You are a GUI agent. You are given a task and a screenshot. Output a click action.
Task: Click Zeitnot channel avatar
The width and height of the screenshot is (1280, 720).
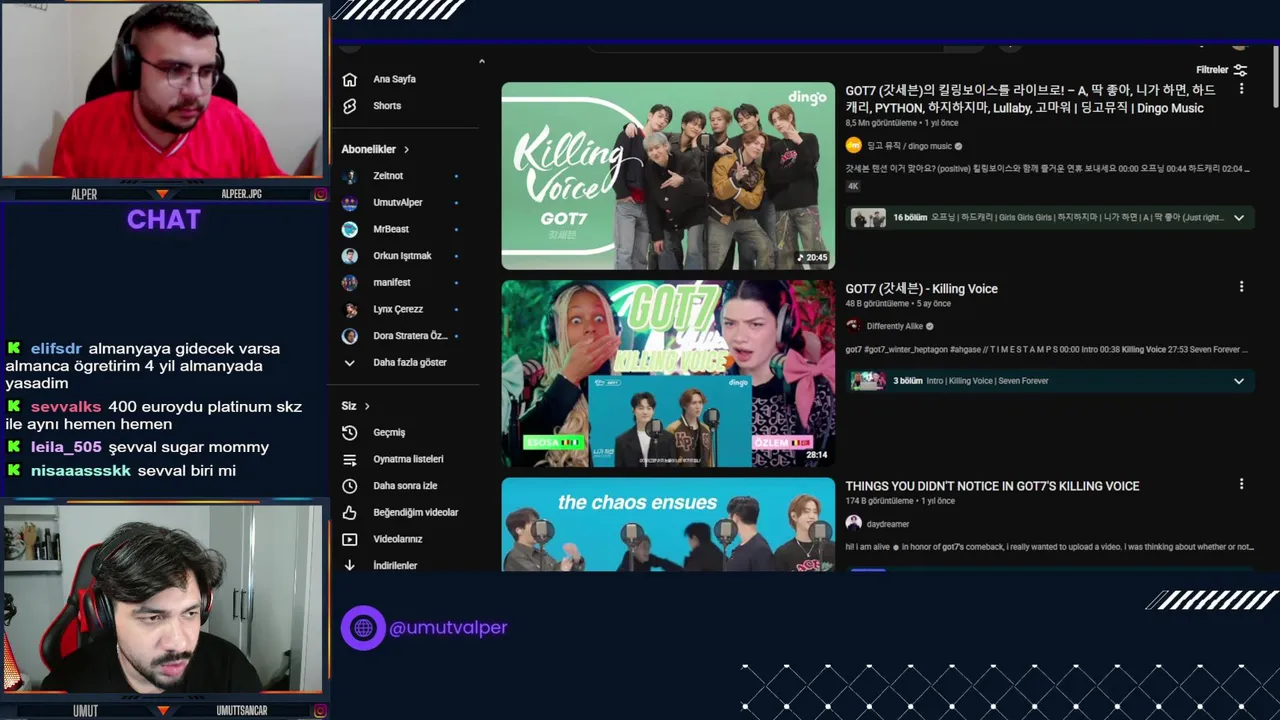(x=349, y=176)
